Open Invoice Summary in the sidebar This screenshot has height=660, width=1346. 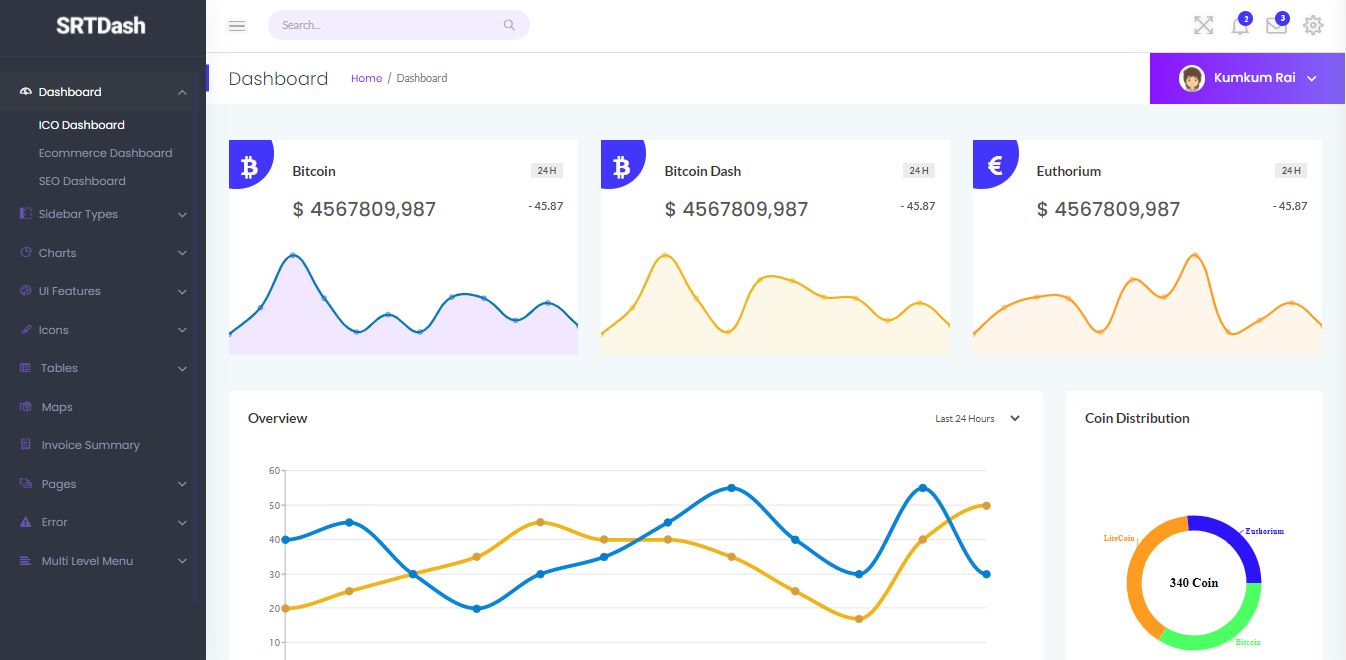click(90, 445)
